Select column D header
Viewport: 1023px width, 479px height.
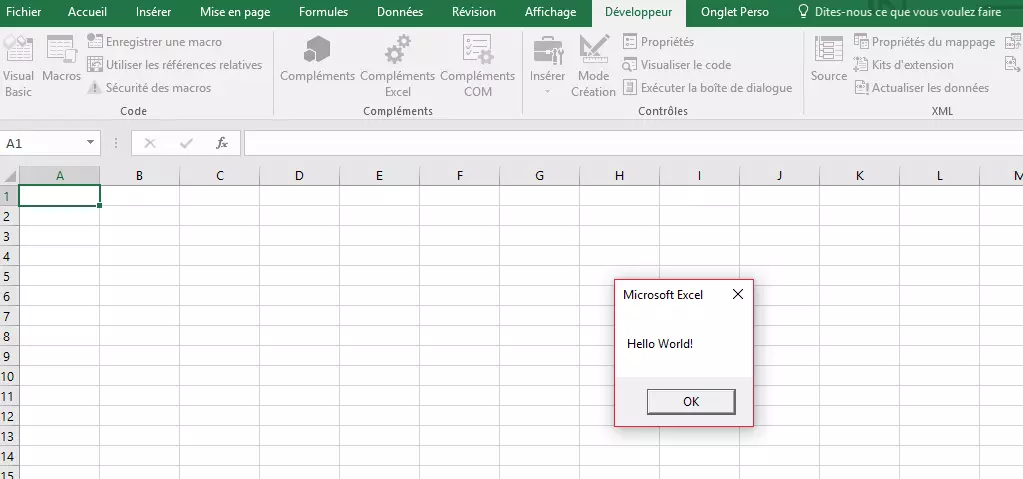click(x=299, y=176)
